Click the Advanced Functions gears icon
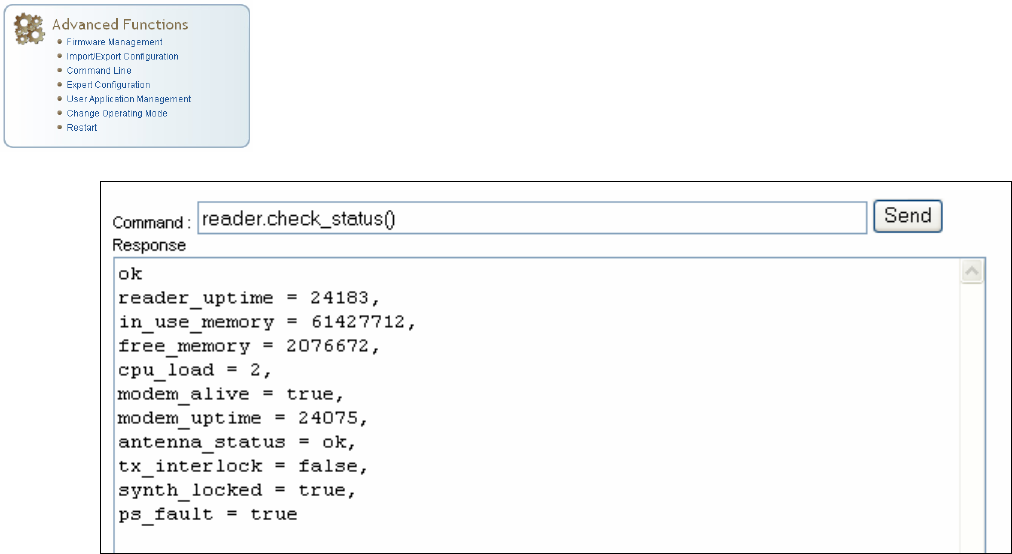1012x554 pixels. 29,29
